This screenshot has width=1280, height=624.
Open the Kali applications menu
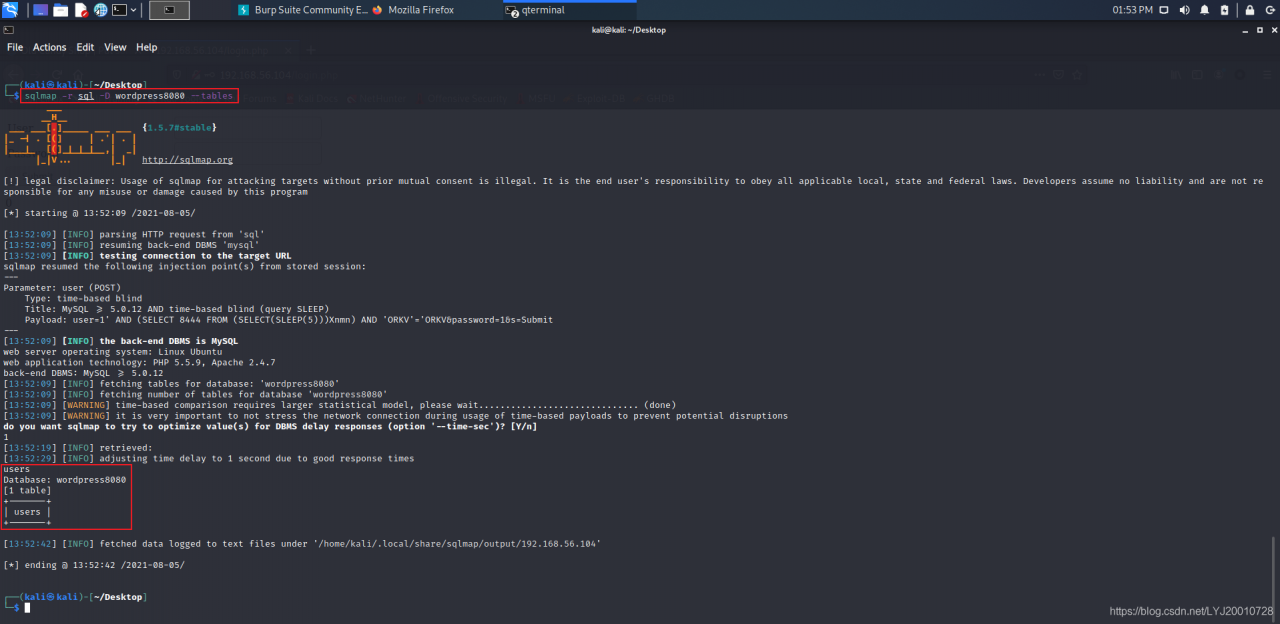11,10
